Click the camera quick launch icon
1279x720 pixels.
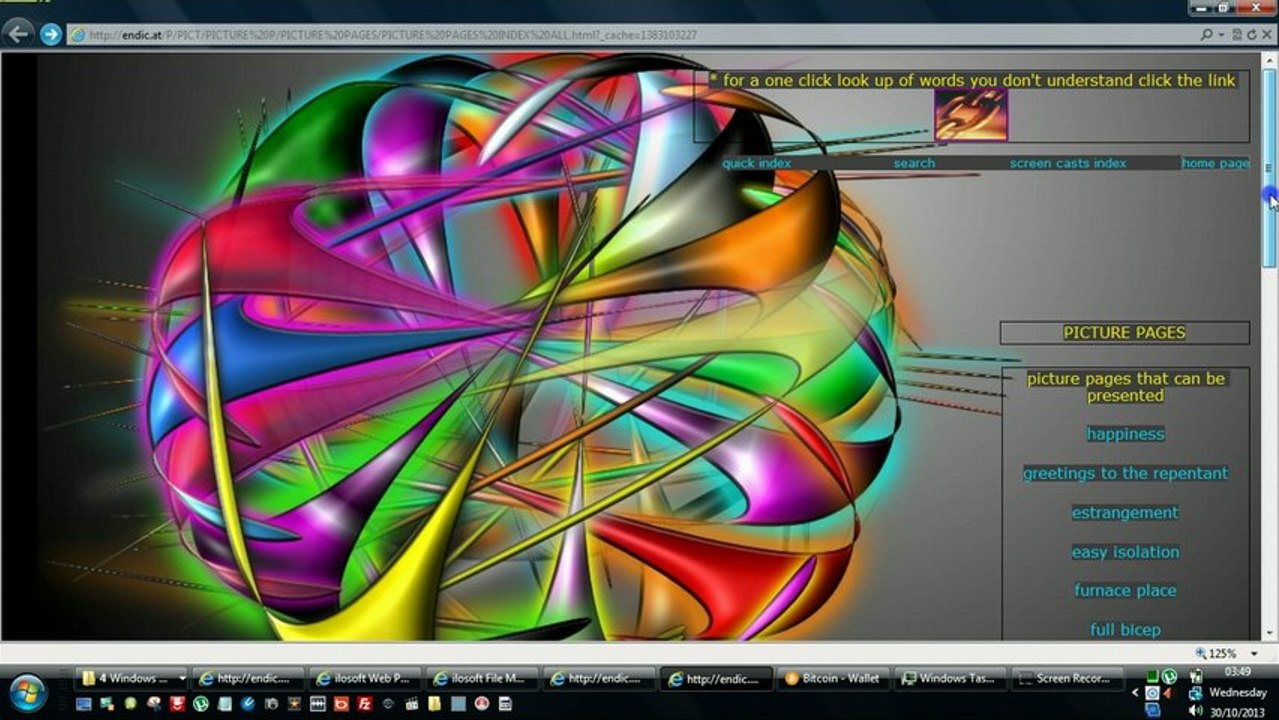pyautogui.click(x=271, y=704)
